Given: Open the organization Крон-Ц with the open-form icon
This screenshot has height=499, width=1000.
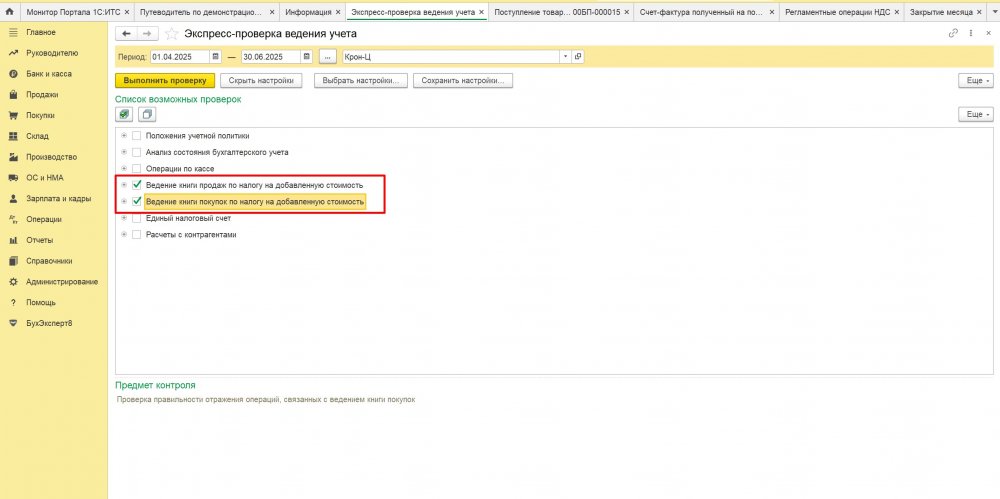Looking at the screenshot, I should [x=578, y=56].
